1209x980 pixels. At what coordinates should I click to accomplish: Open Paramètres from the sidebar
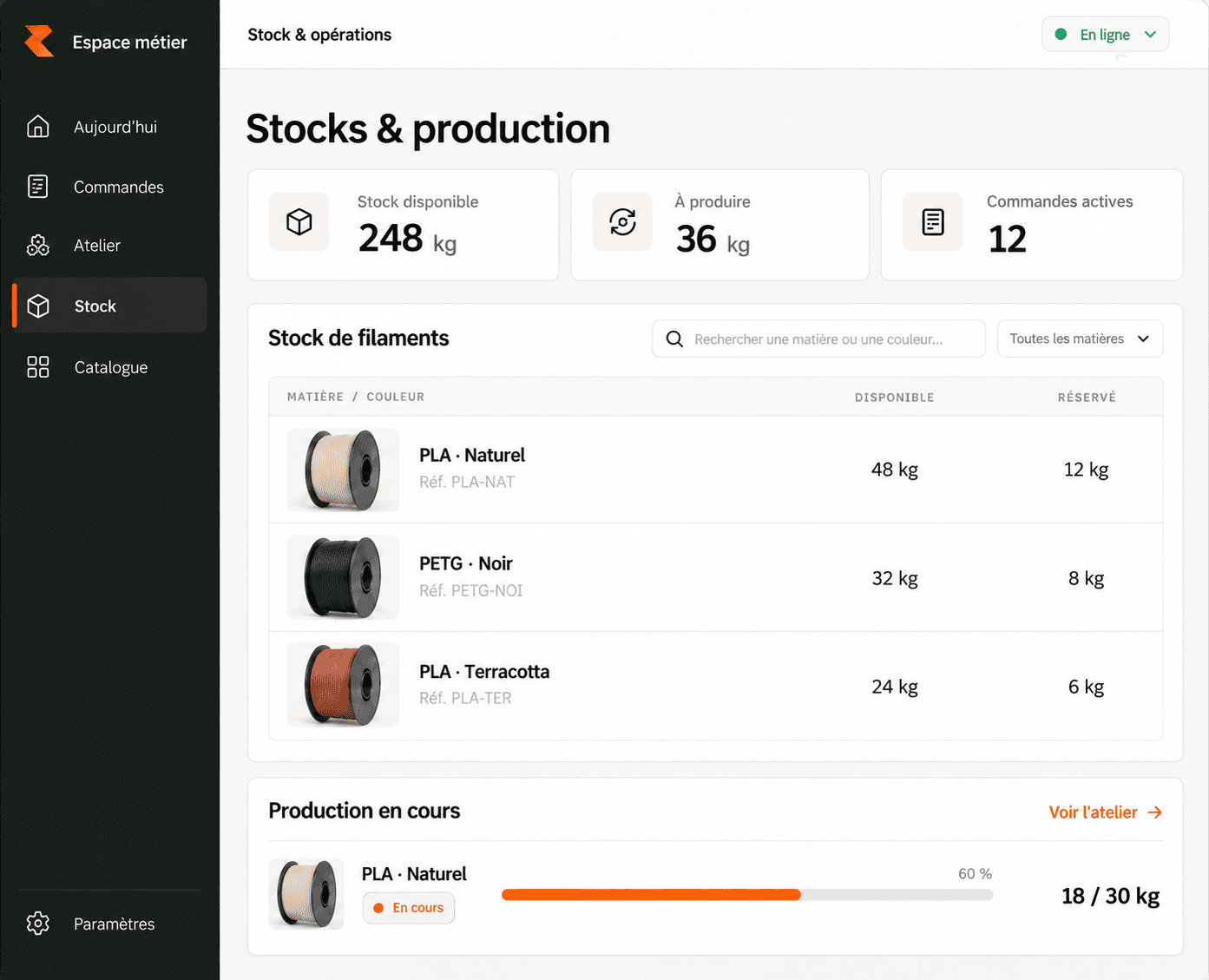109,924
